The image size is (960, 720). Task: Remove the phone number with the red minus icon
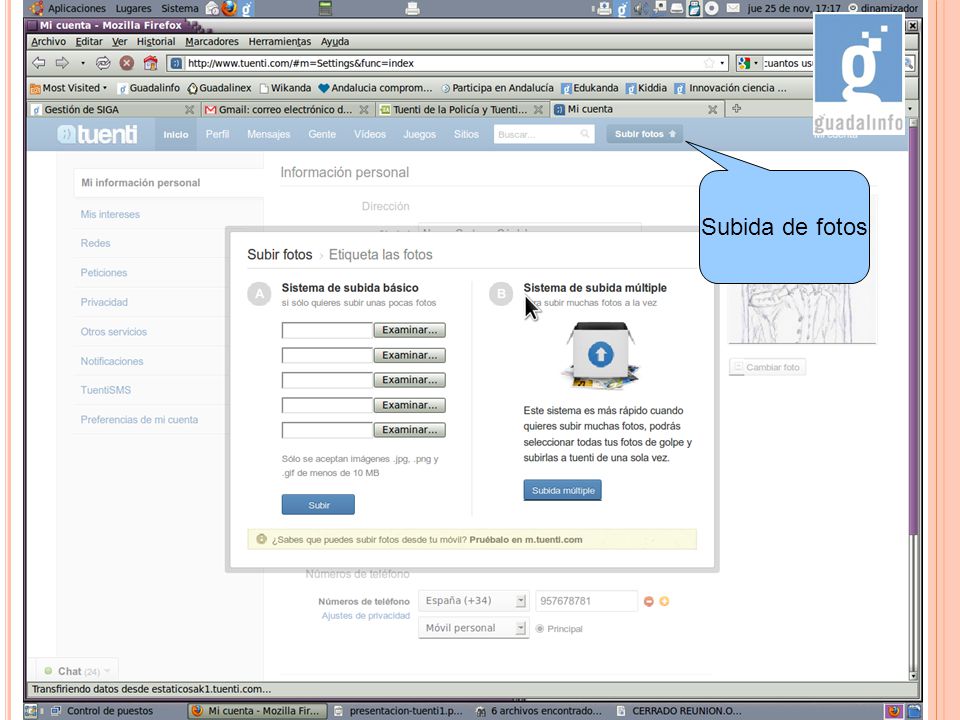tap(649, 601)
